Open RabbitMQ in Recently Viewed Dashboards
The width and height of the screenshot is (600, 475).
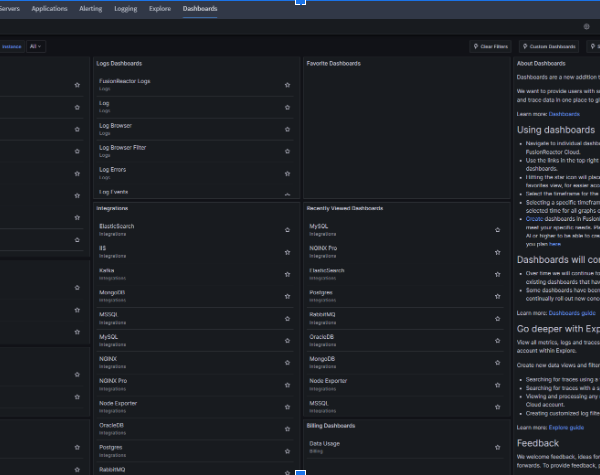[x=322, y=314]
